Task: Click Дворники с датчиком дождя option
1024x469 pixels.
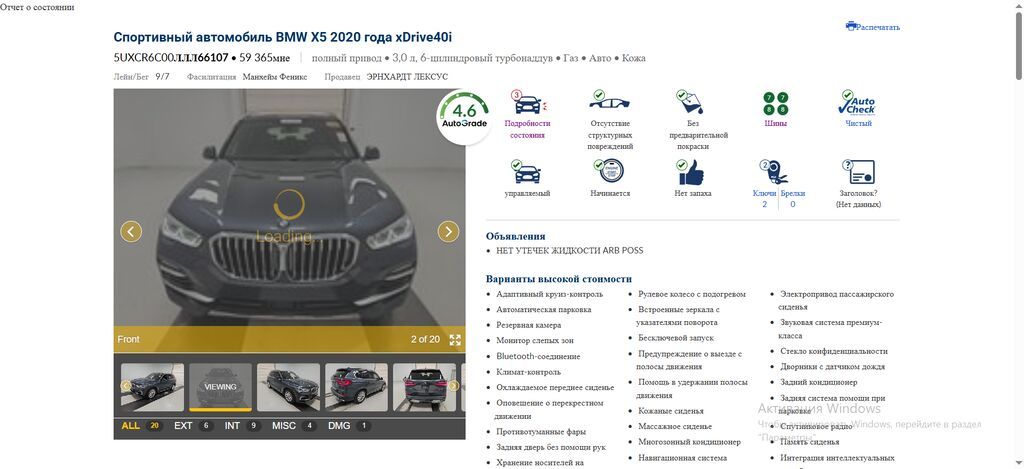Action: click(833, 366)
